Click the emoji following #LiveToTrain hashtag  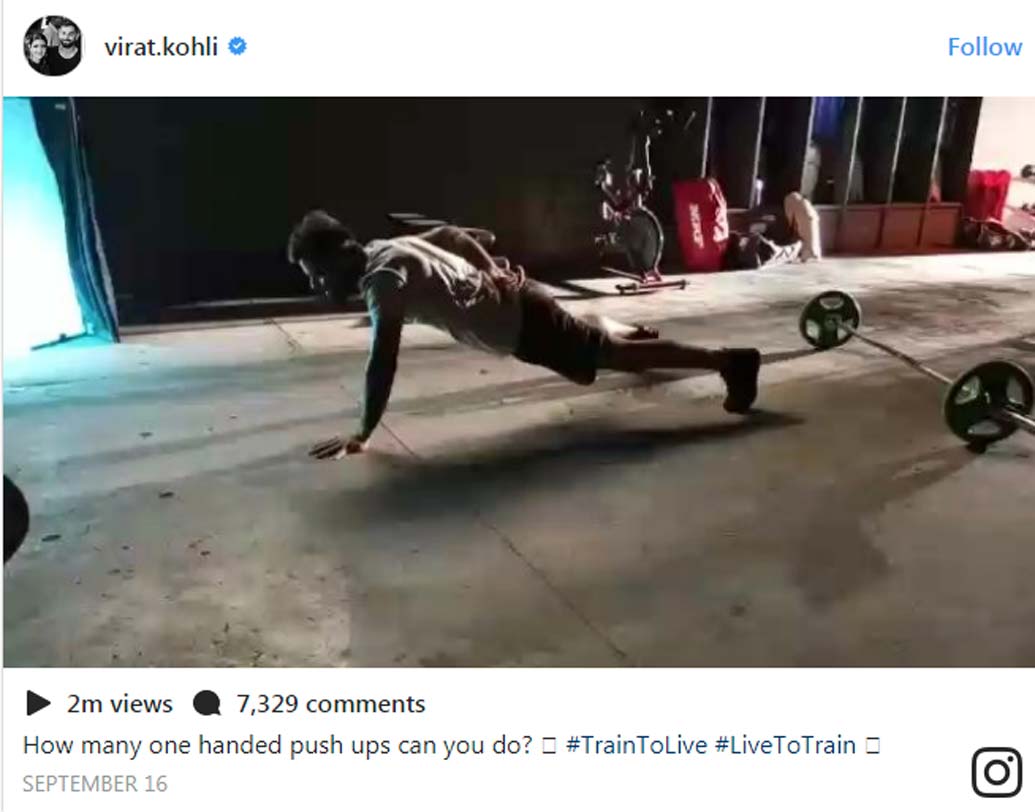click(x=872, y=745)
